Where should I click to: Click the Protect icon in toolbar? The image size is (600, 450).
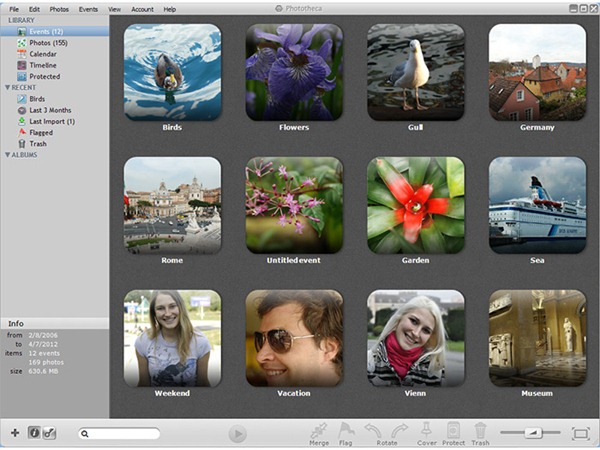pyautogui.click(x=454, y=430)
